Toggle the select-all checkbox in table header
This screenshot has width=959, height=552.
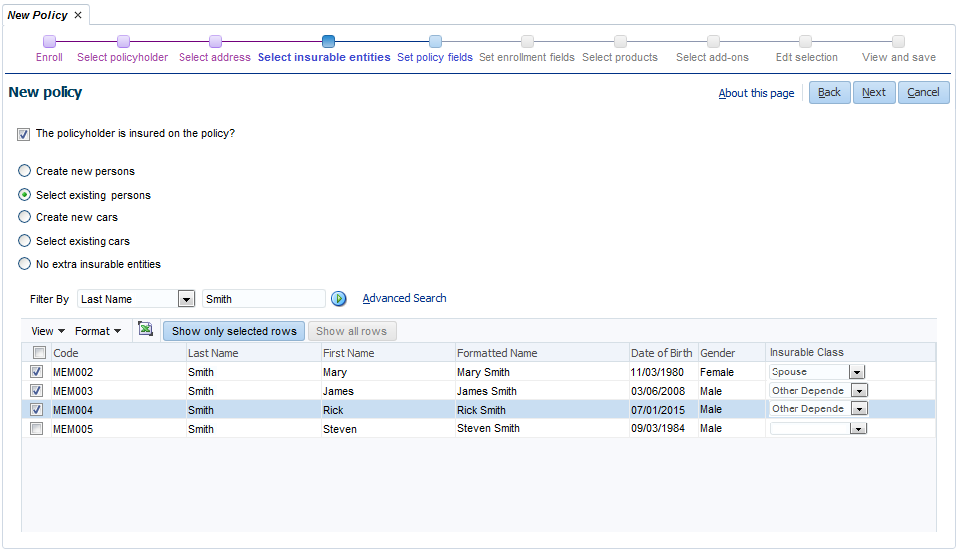click(x=39, y=353)
